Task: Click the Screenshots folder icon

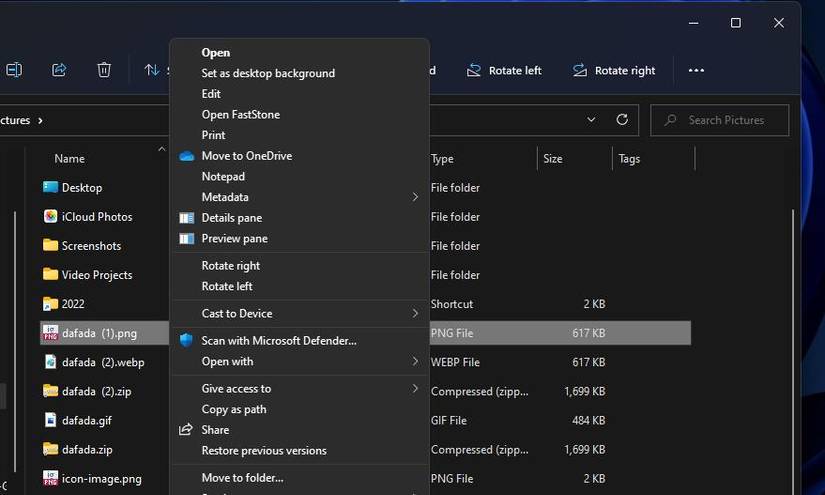Action: [51, 245]
